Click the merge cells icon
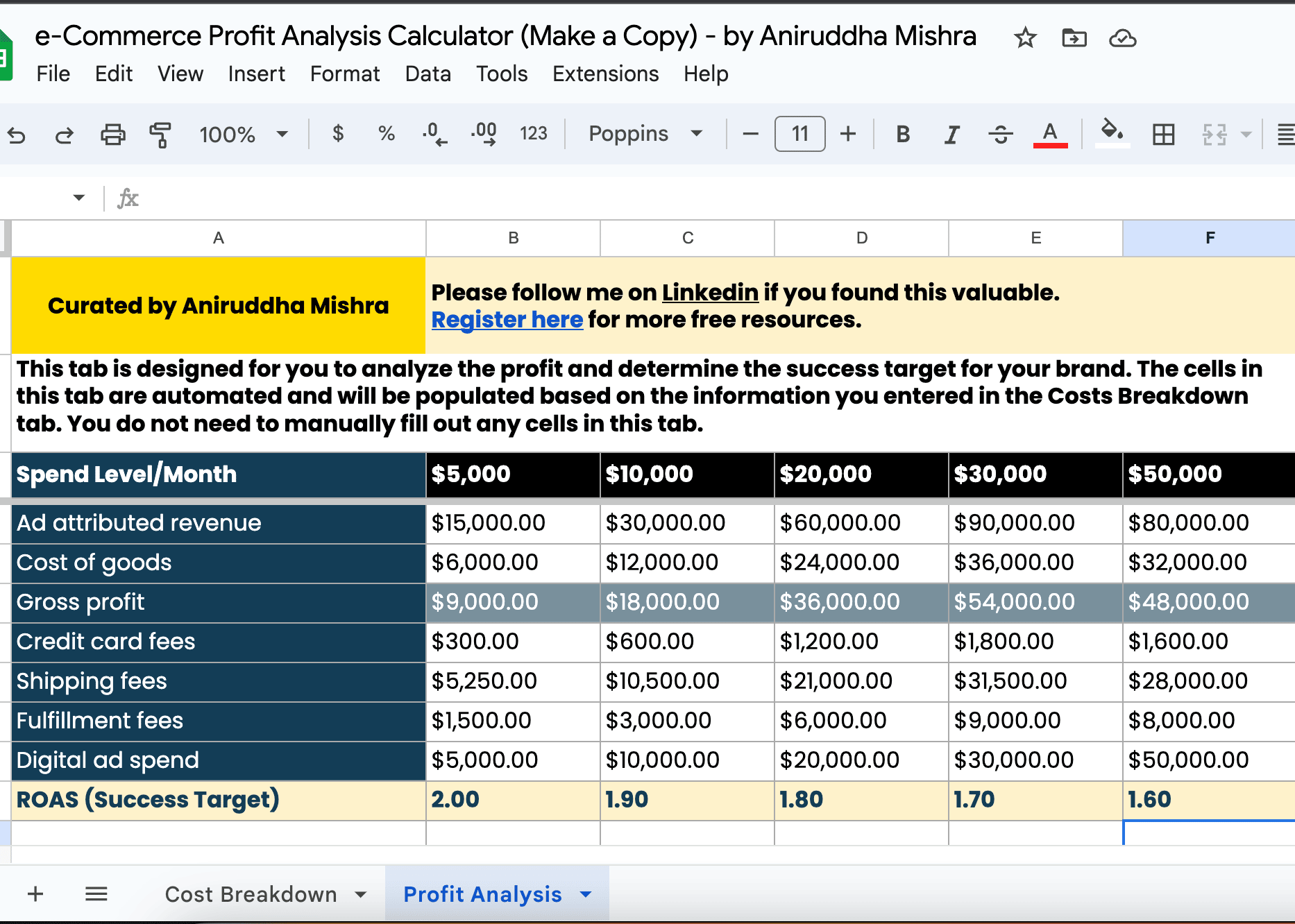 [1214, 134]
